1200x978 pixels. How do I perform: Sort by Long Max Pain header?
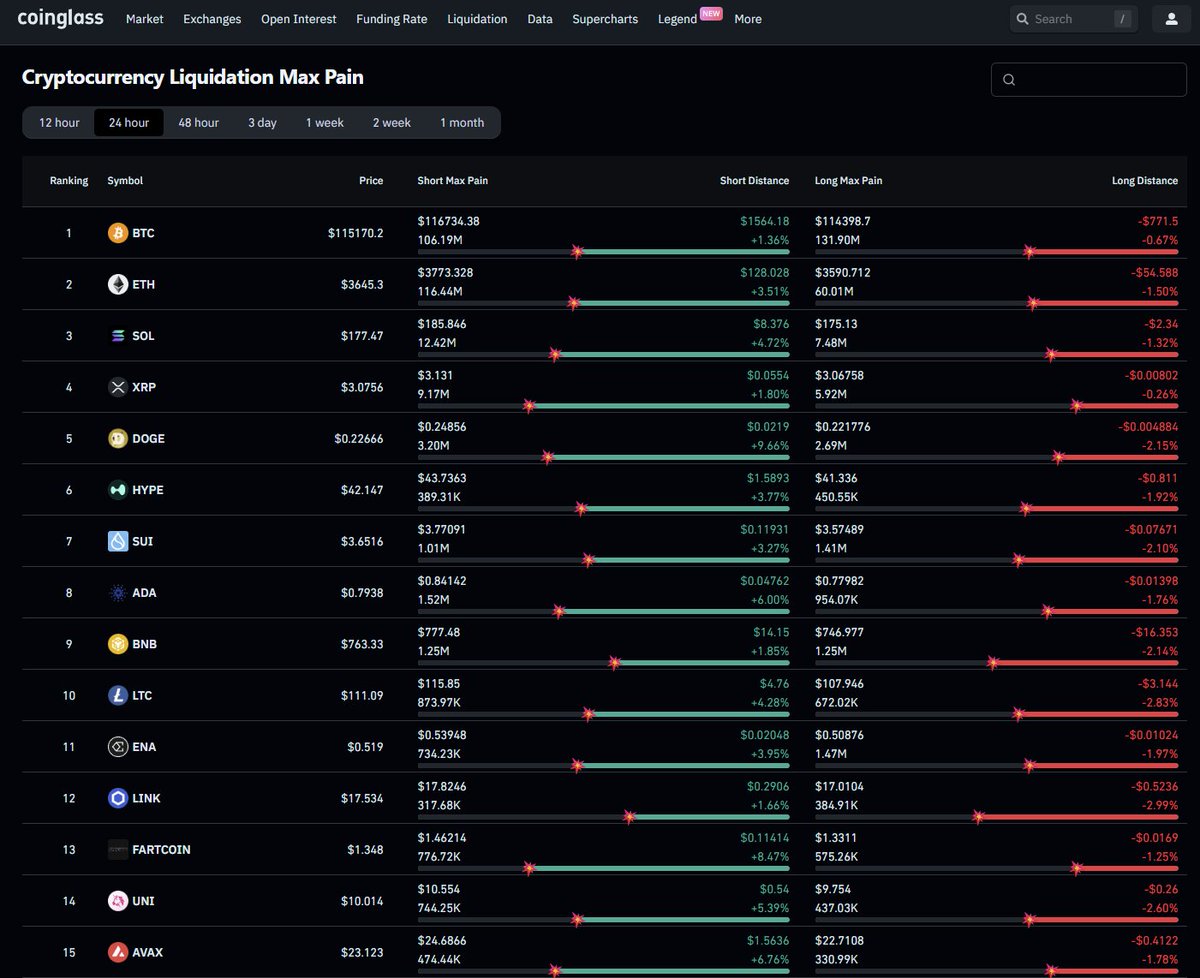pos(849,181)
